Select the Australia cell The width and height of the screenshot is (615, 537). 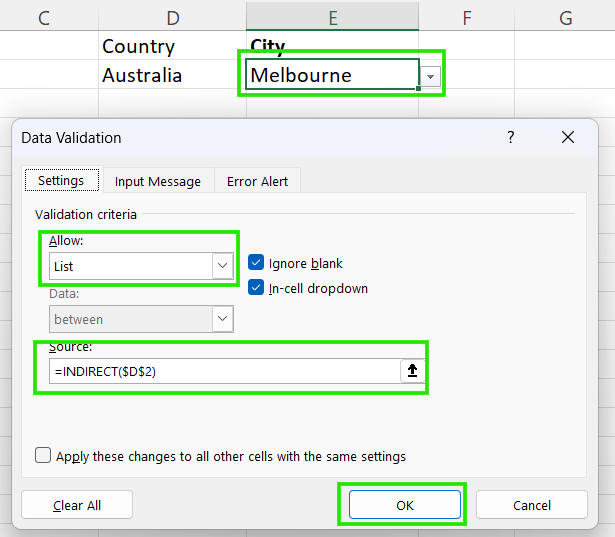pyautogui.click(x=173, y=75)
